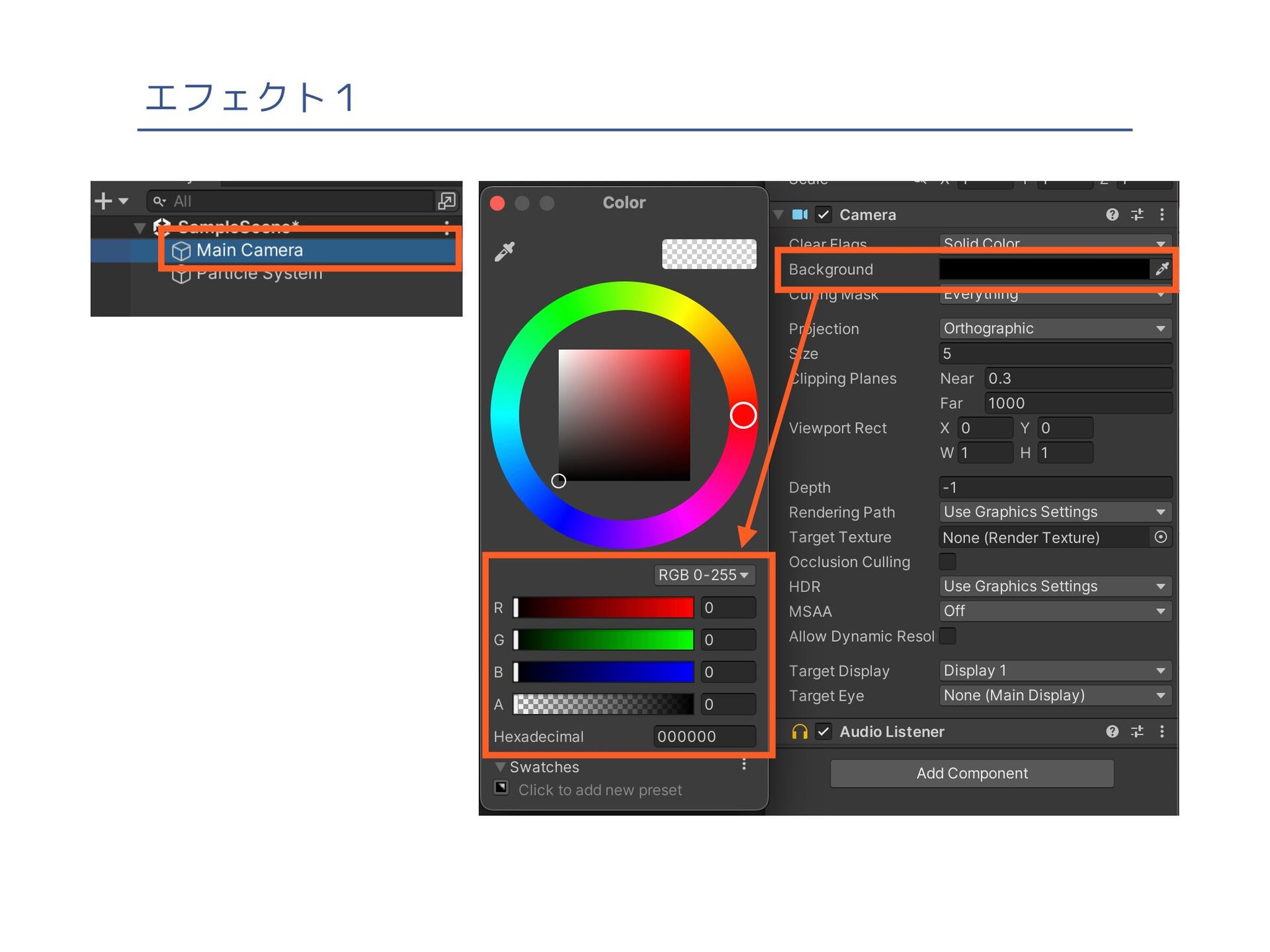1270x952 pixels.
Task: Open the Swatches options menu dots
Action: [744, 765]
